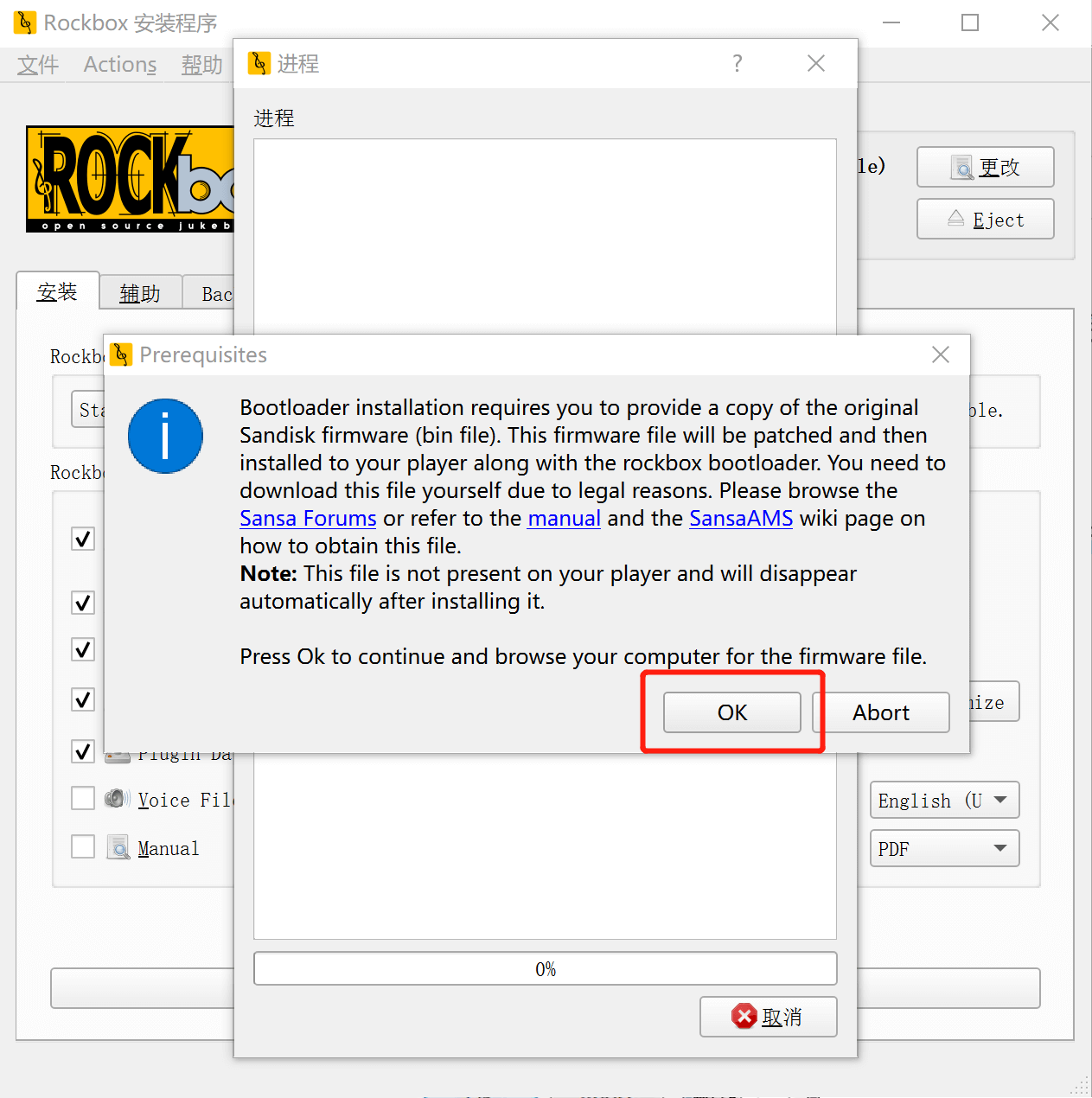This screenshot has height=1098, width=1092.
Task: Click the 0% progress bar
Action: pyautogui.click(x=545, y=969)
